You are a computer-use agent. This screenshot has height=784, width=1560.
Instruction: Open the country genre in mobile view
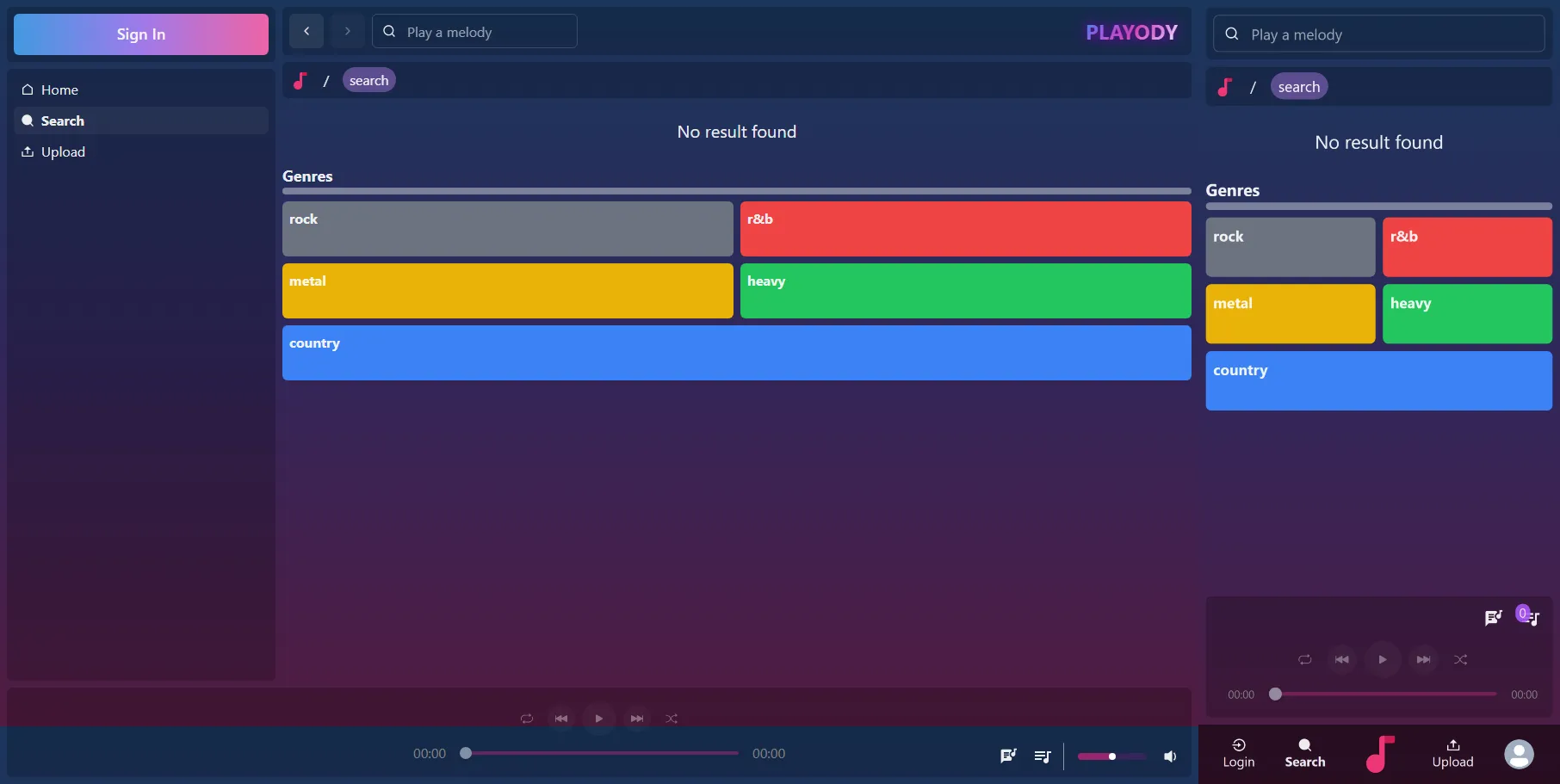[1379, 381]
